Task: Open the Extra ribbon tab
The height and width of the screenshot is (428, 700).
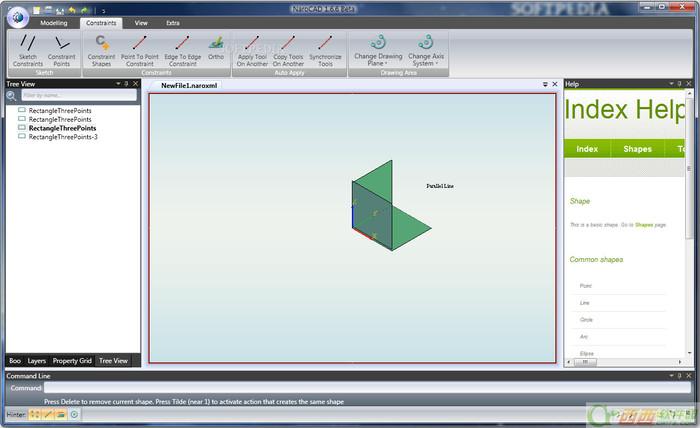Action: pyautogui.click(x=173, y=23)
